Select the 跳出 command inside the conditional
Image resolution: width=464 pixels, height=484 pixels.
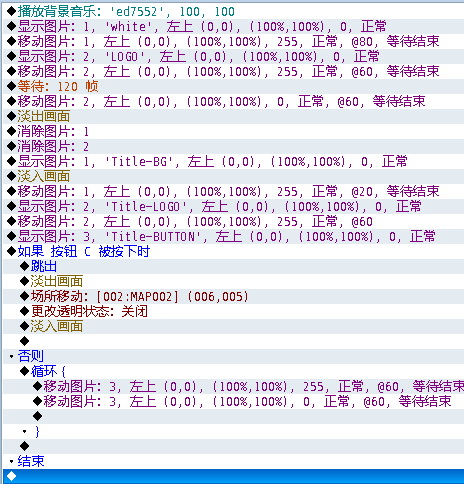click(x=233, y=267)
